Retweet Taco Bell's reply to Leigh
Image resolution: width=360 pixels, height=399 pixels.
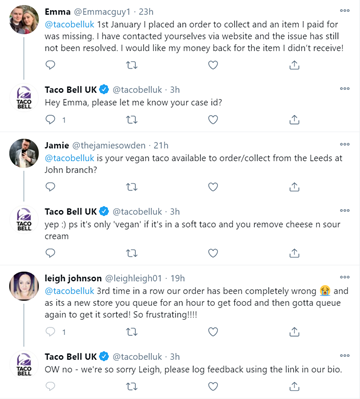131,387
